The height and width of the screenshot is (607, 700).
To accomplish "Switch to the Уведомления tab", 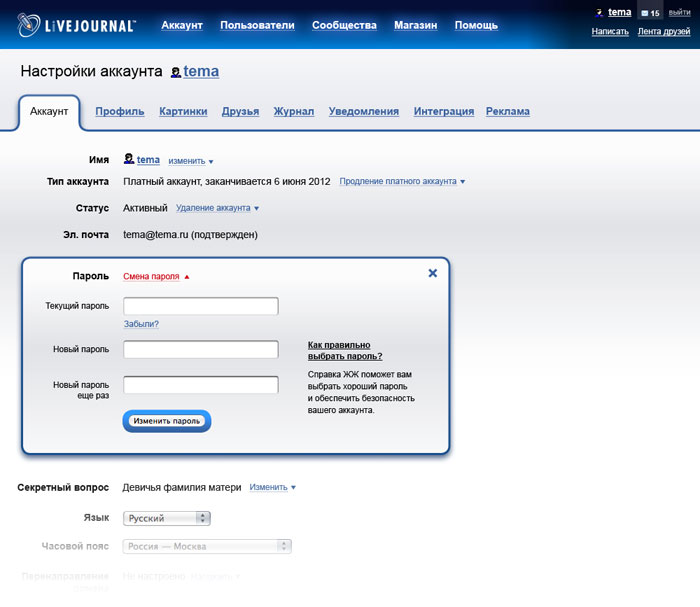I will (x=364, y=112).
